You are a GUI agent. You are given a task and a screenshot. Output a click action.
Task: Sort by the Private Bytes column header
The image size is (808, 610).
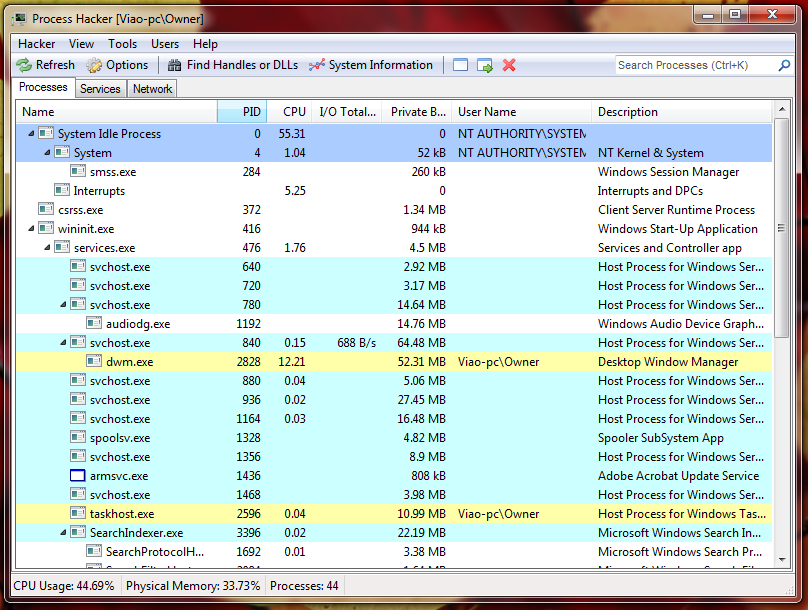tap(416, 112)
